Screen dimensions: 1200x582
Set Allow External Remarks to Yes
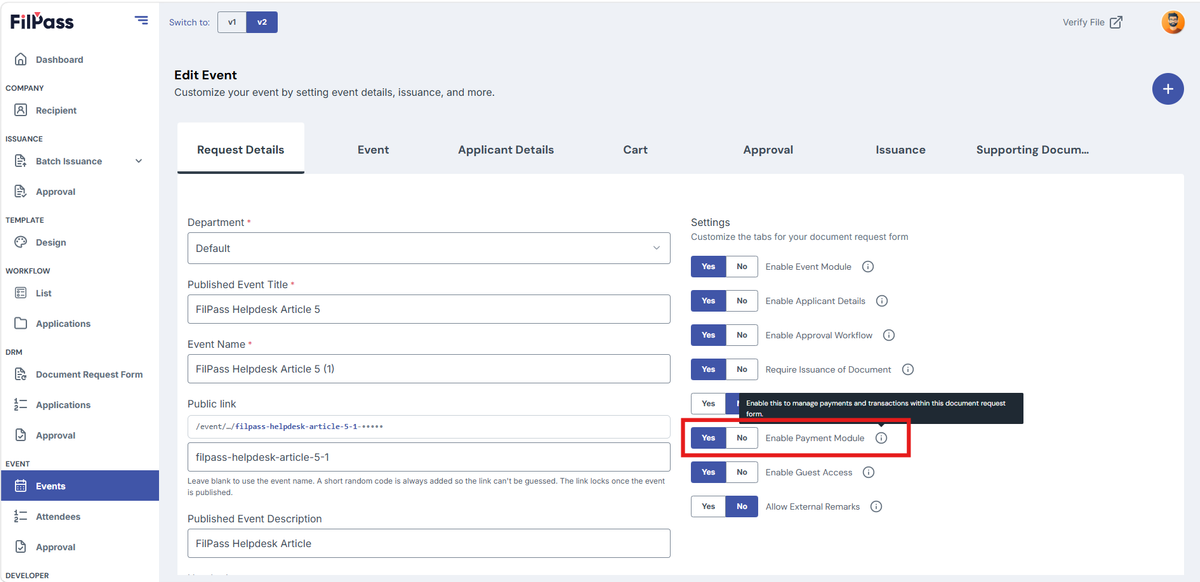[708, 506]
